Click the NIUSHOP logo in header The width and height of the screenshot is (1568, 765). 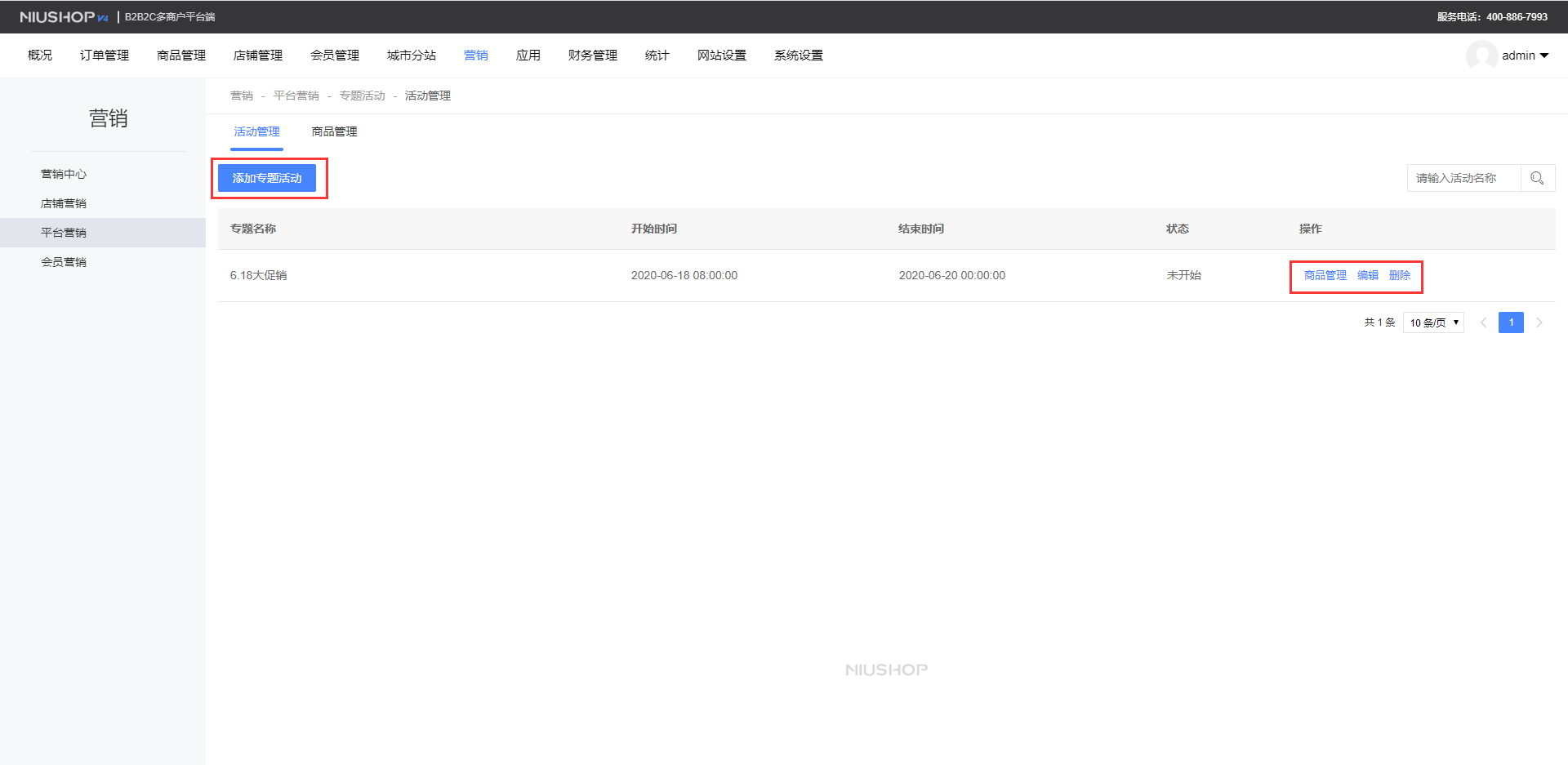click(x=64, y=17)
